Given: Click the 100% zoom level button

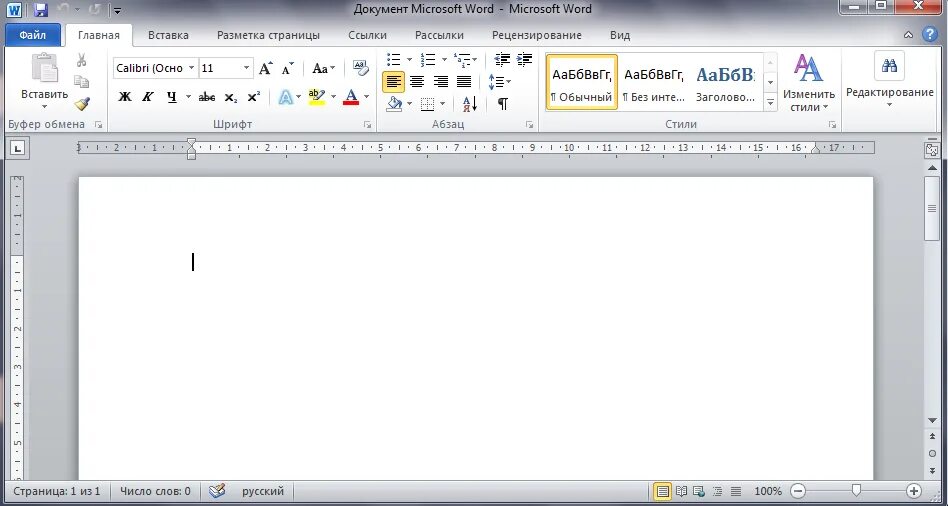Looking at the screenshot, I should [768, 491].
